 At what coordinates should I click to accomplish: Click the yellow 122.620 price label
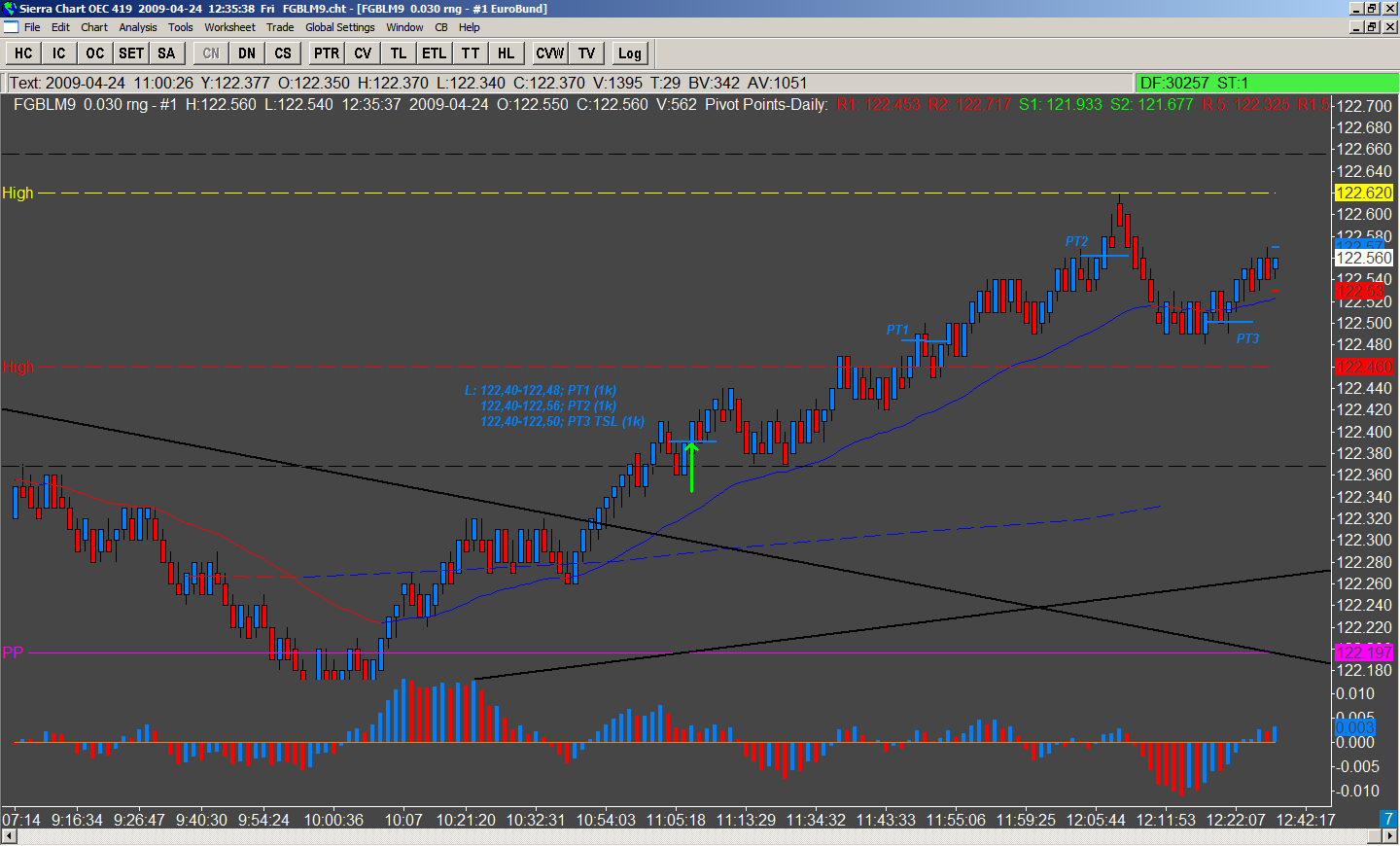(x=1364, y=193)
